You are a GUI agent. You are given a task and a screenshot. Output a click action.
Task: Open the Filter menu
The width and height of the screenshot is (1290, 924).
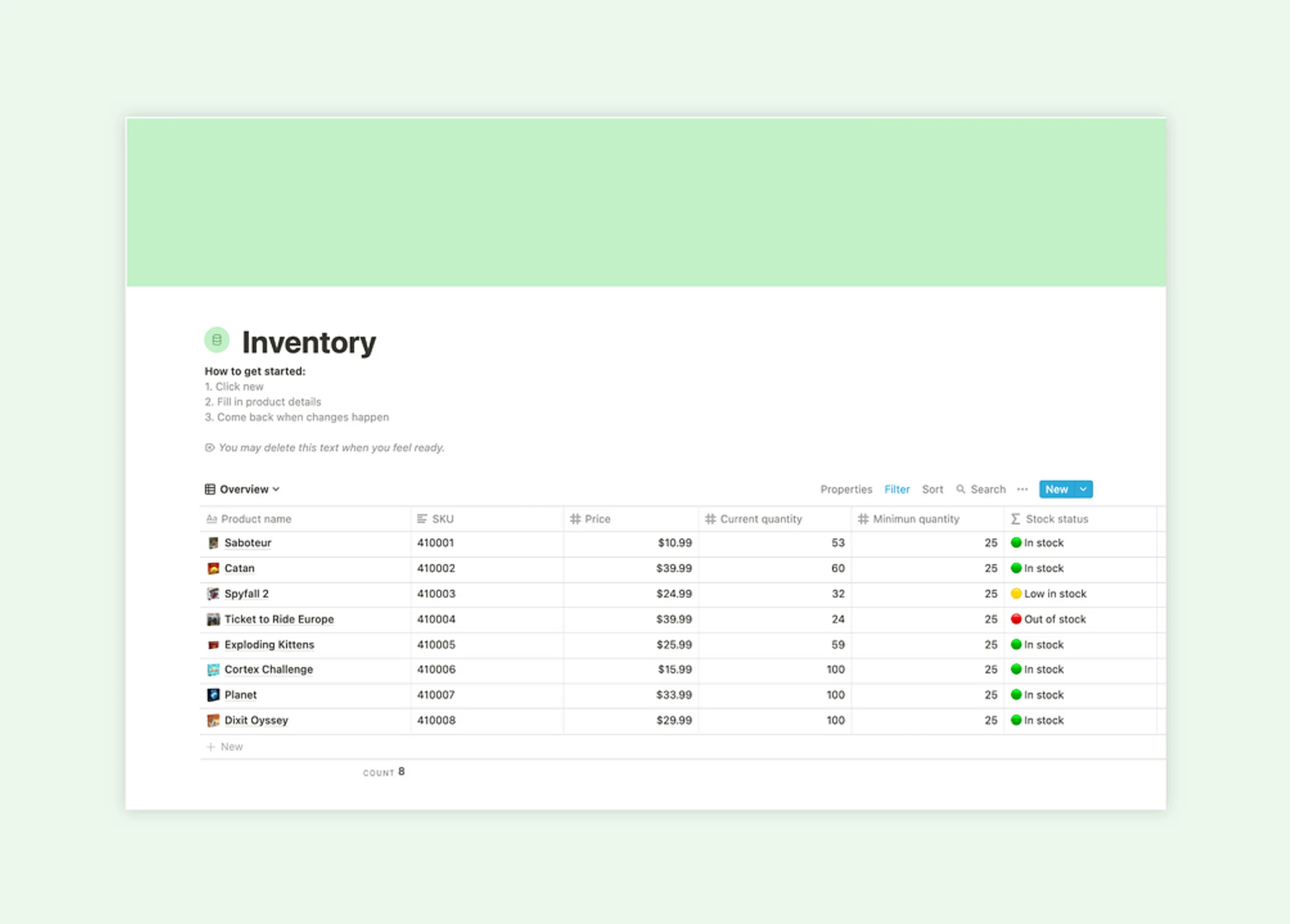(897, 489)
